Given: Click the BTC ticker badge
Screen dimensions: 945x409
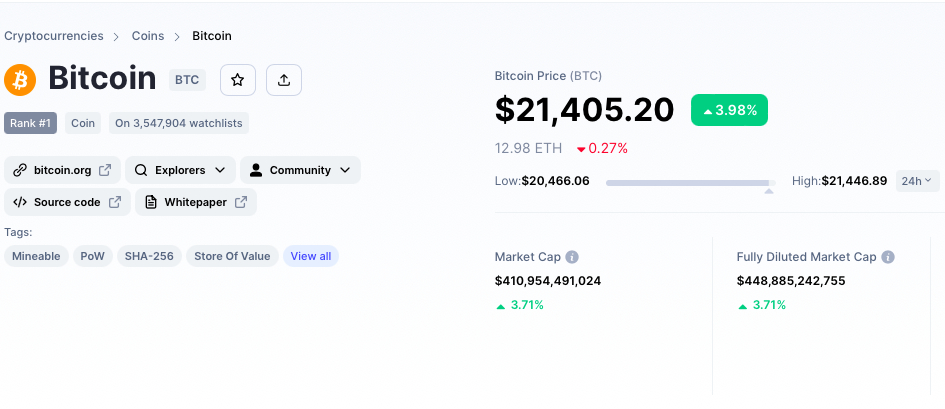Looking at the screenshot, I should click(187, 80).
